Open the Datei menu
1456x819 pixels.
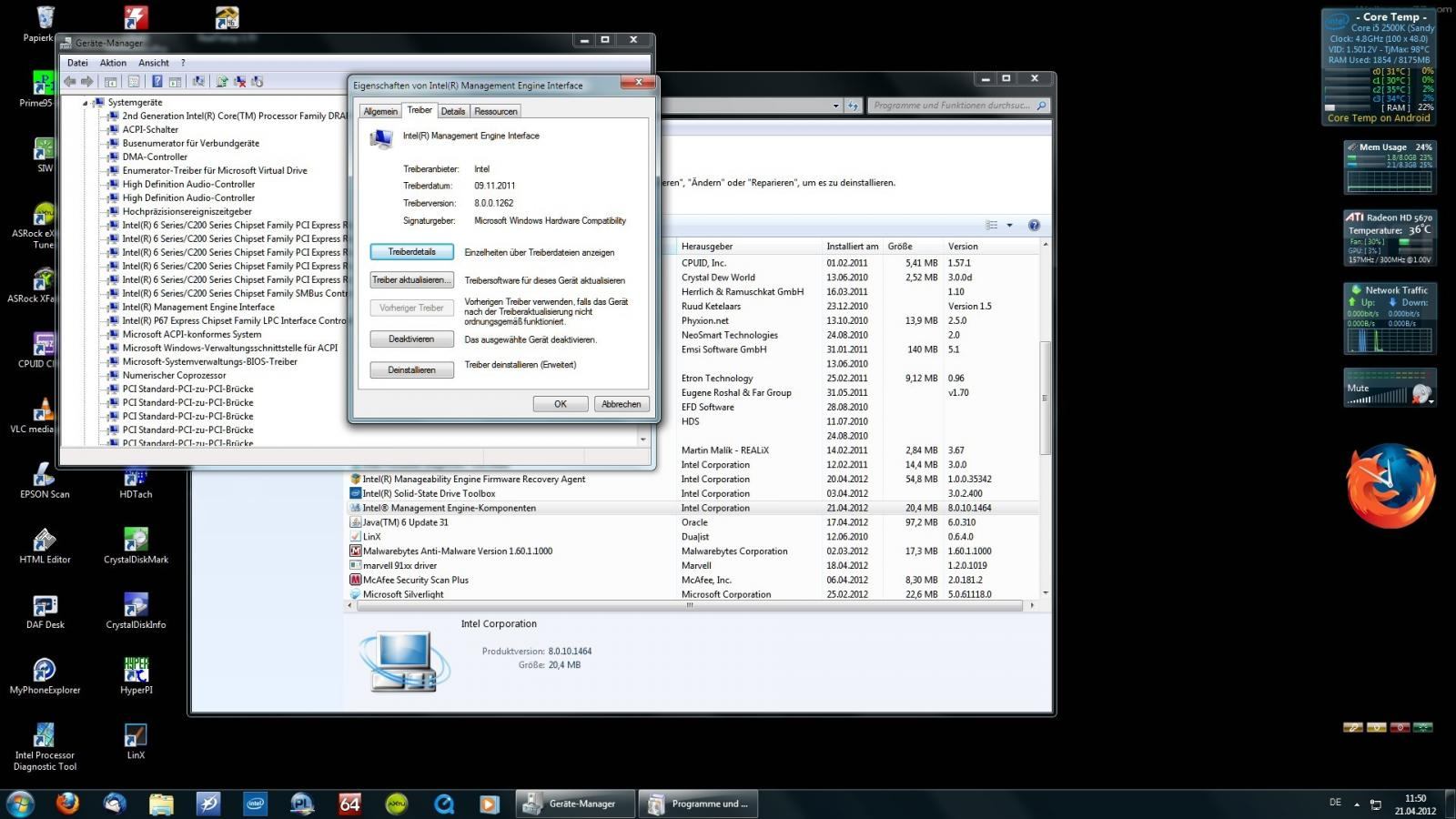77,63
